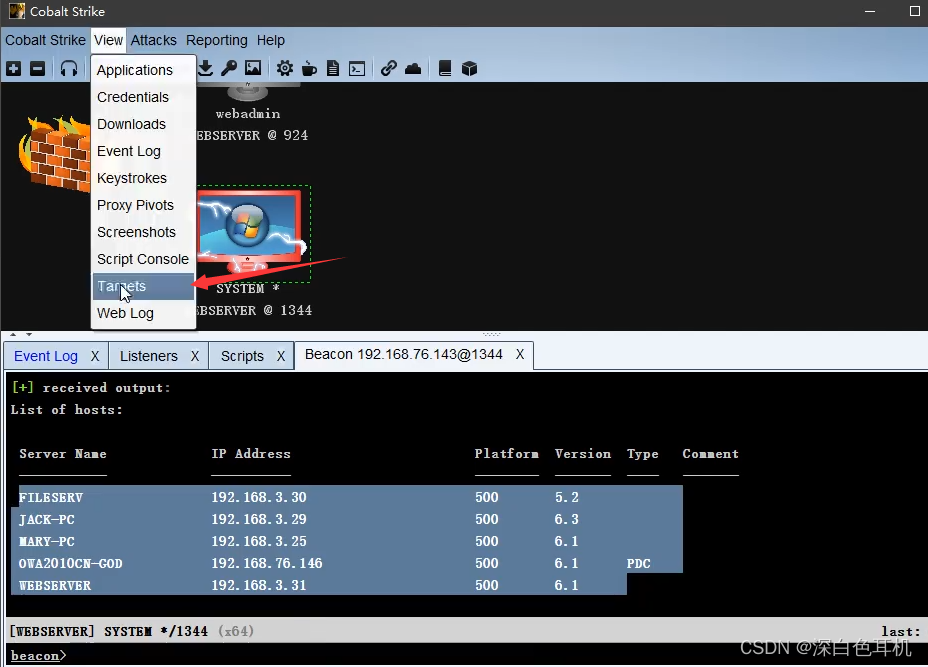Minimize the Cobalt Strike window
The width and height of the screenshot is (928, 667).
870,11
